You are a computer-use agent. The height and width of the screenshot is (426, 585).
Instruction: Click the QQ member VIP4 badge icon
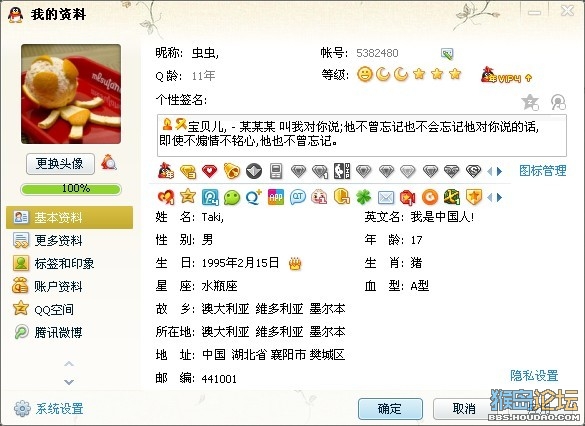pos(506,75)
